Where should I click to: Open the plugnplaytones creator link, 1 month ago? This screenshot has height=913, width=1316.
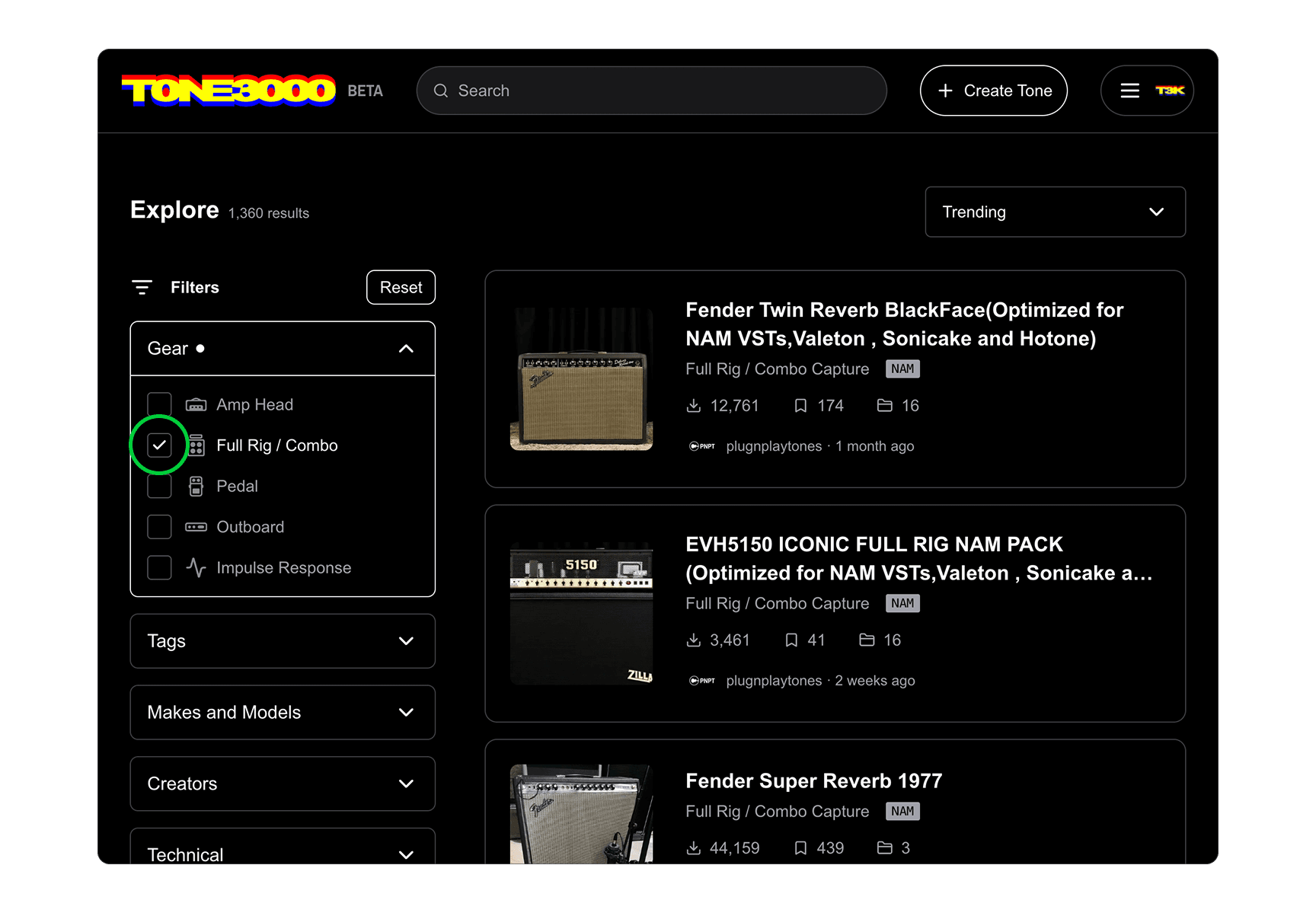pyautogui.click(x=773, y=446)
